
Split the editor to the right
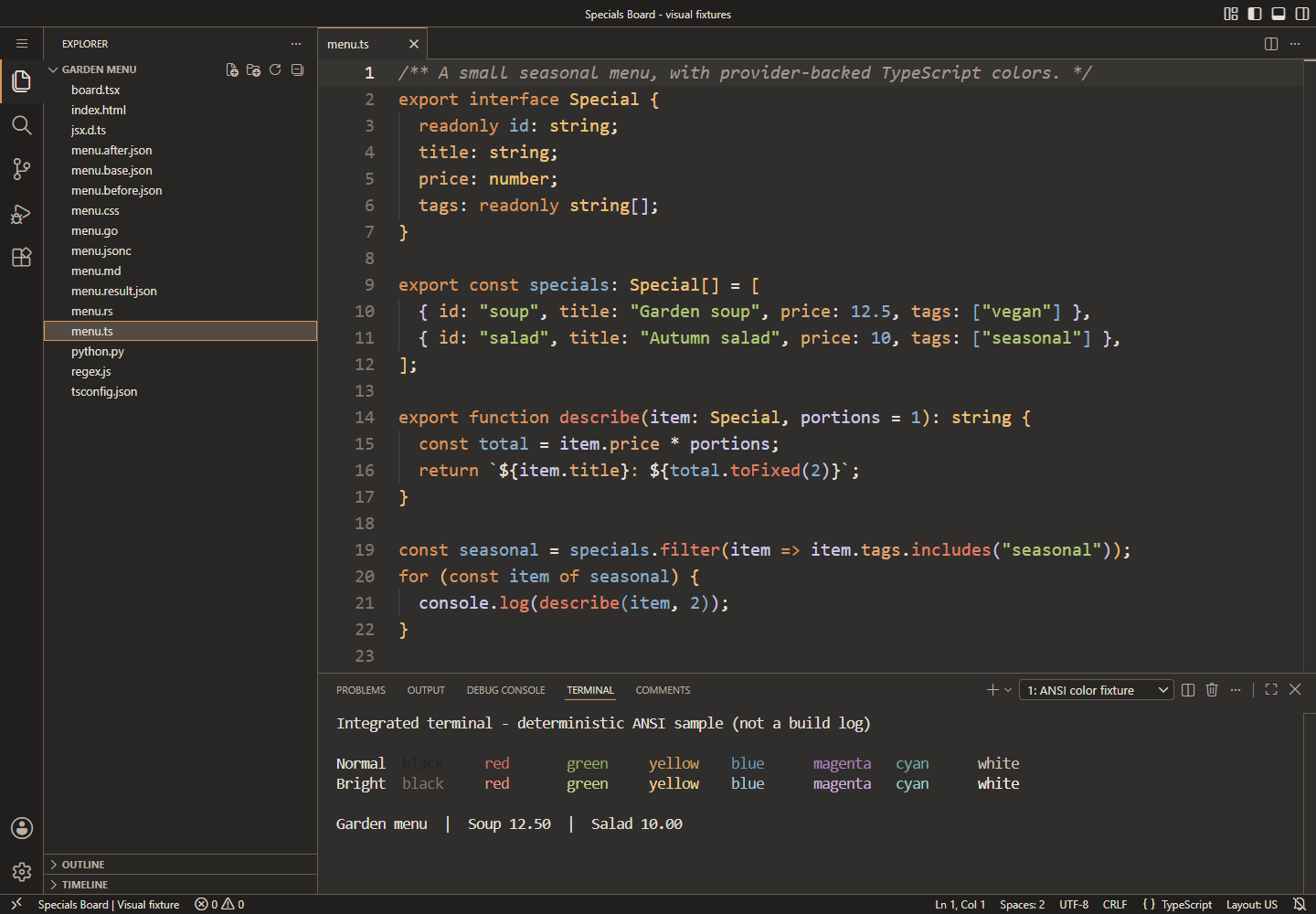point(1271,44)
